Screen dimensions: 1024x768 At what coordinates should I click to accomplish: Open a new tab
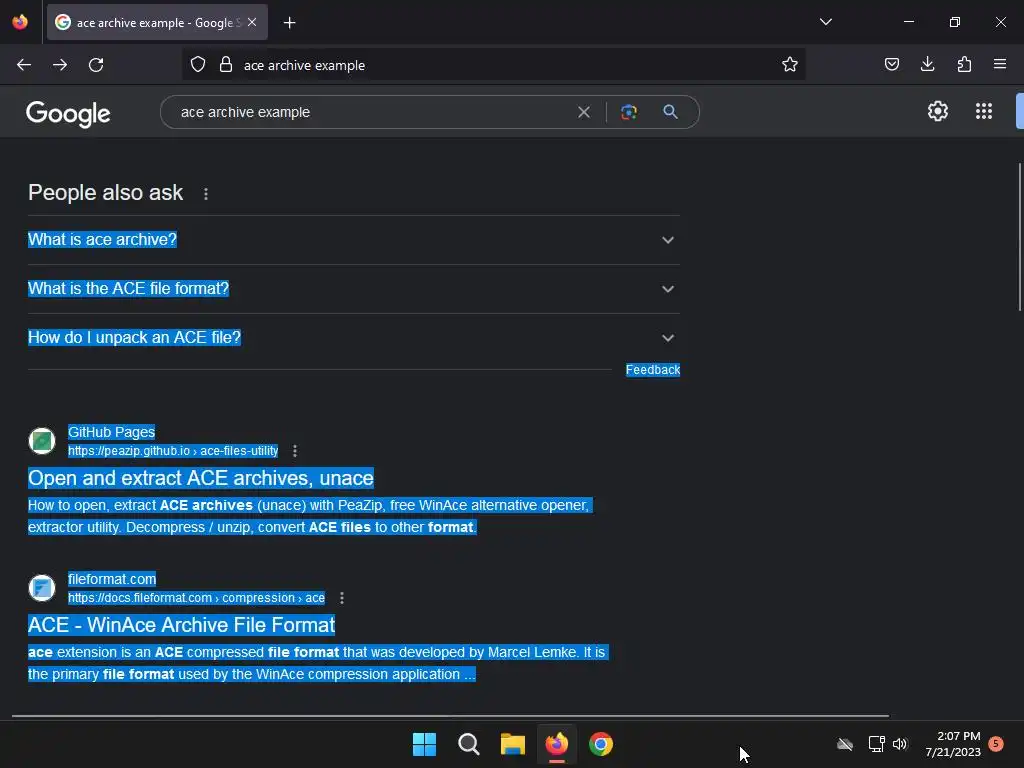tap(289, 23)
